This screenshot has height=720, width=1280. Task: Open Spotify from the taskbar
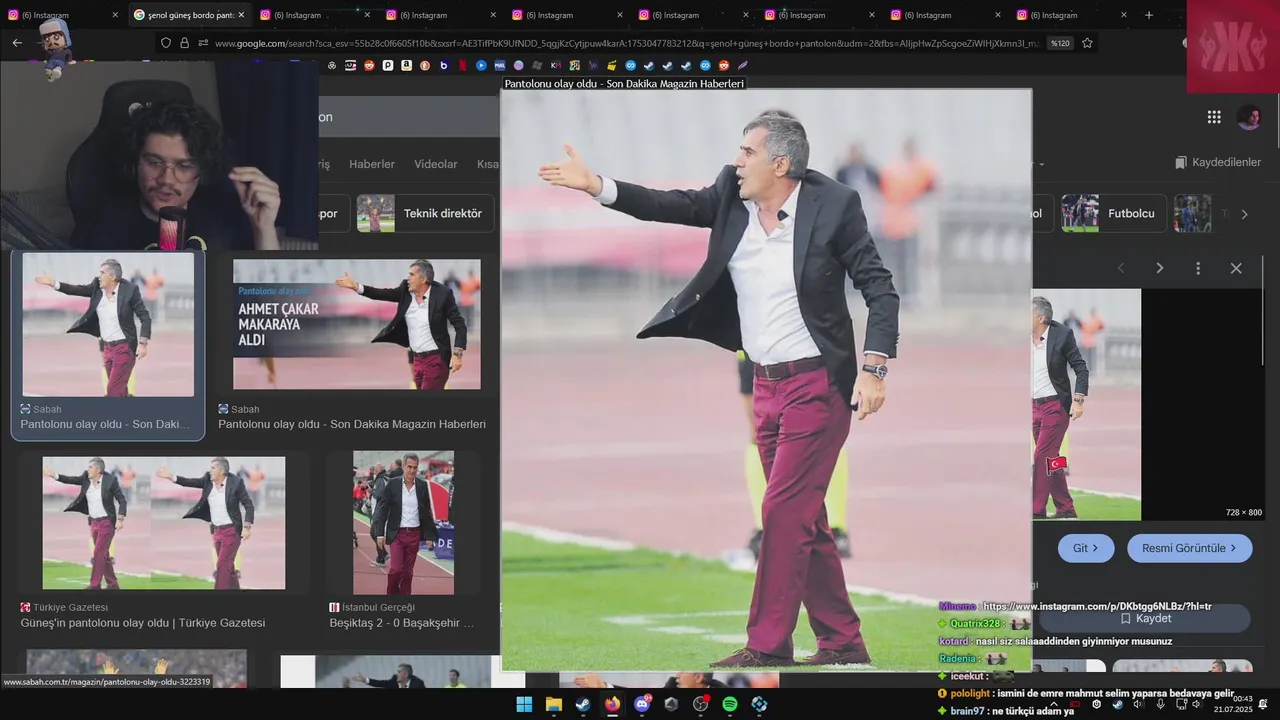click(730, 704)
